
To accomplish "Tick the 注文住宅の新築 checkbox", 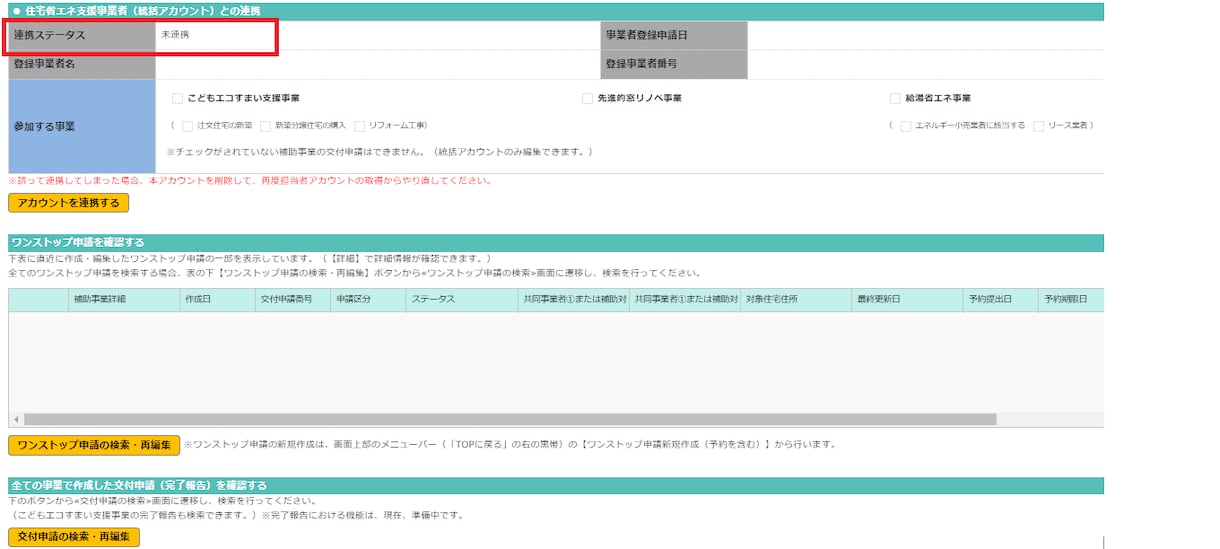I will tap(187, 126).
